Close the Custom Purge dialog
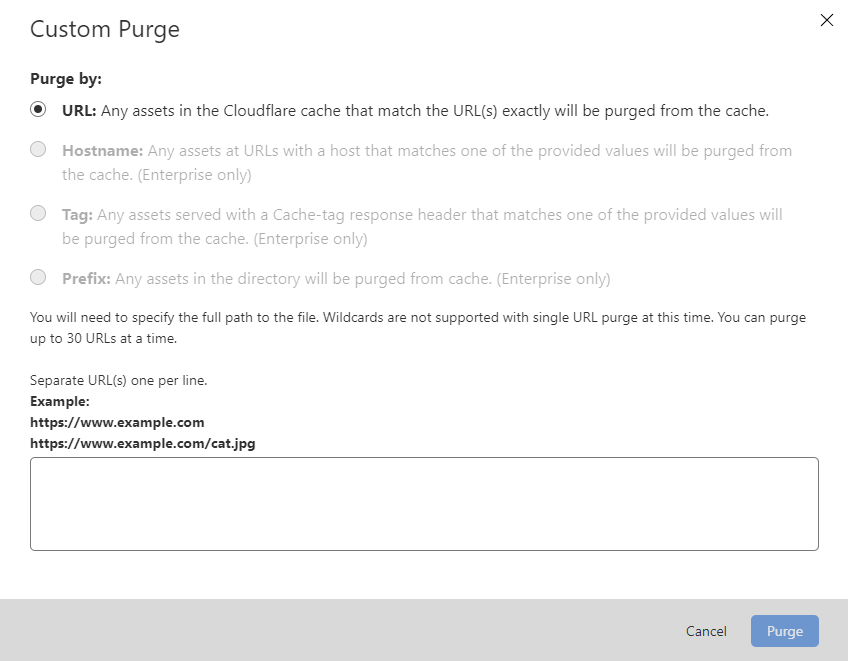Viewport: 848px width, 661px height. [826, 20]
